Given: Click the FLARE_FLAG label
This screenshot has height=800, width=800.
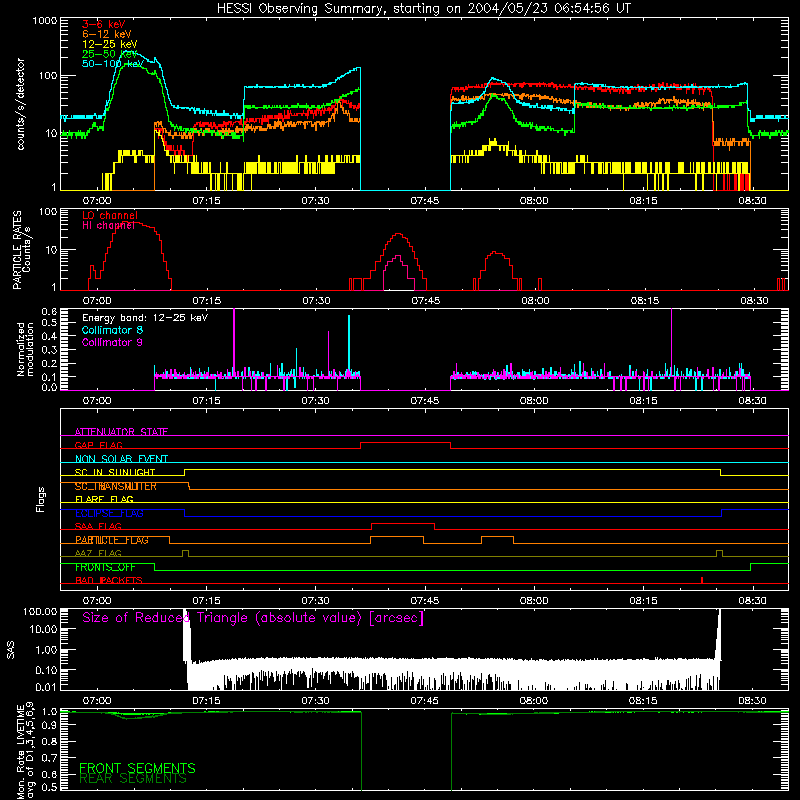Looking at the screenshot, I should pyautogui.click(x=104, y=499).
